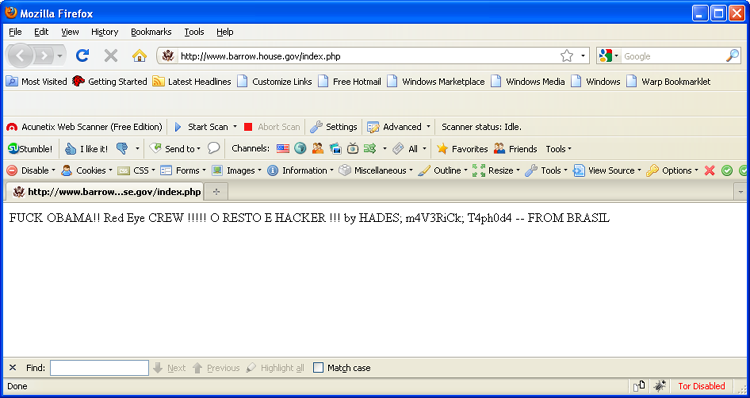This screenshot has height=398, width=750.
Task: Open the File menu
Action: 15,32
